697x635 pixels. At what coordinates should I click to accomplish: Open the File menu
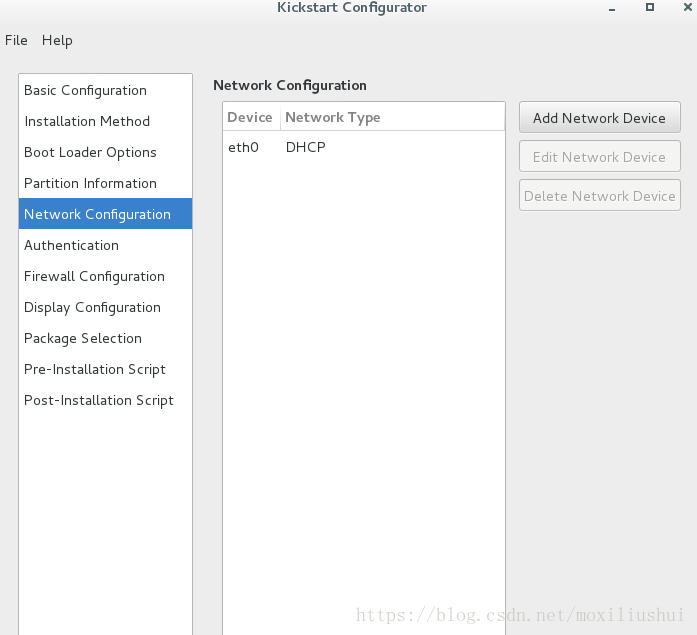pos(16,40)
